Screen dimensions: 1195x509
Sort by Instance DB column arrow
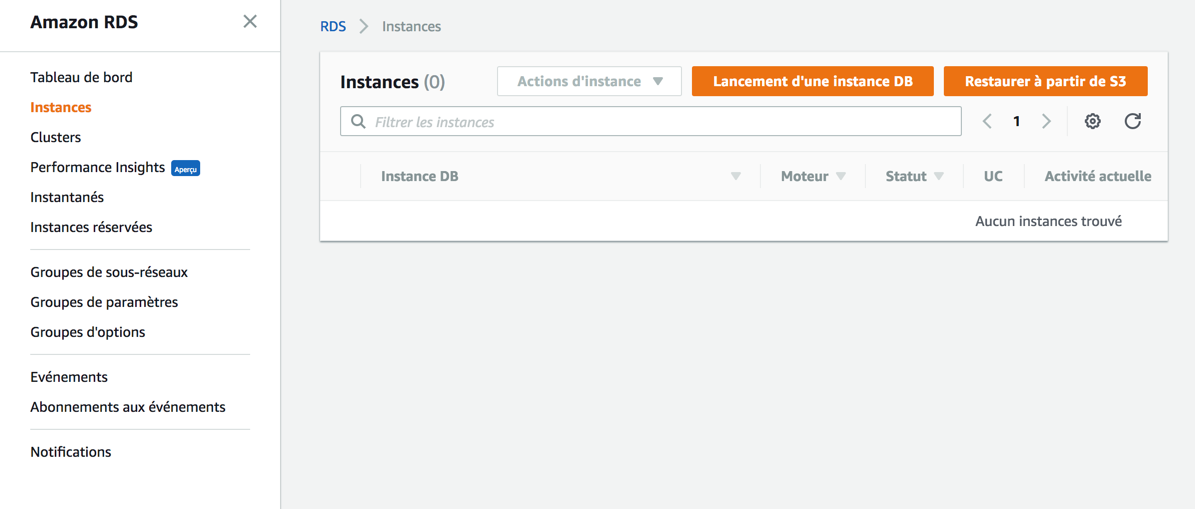pos(735,176)
